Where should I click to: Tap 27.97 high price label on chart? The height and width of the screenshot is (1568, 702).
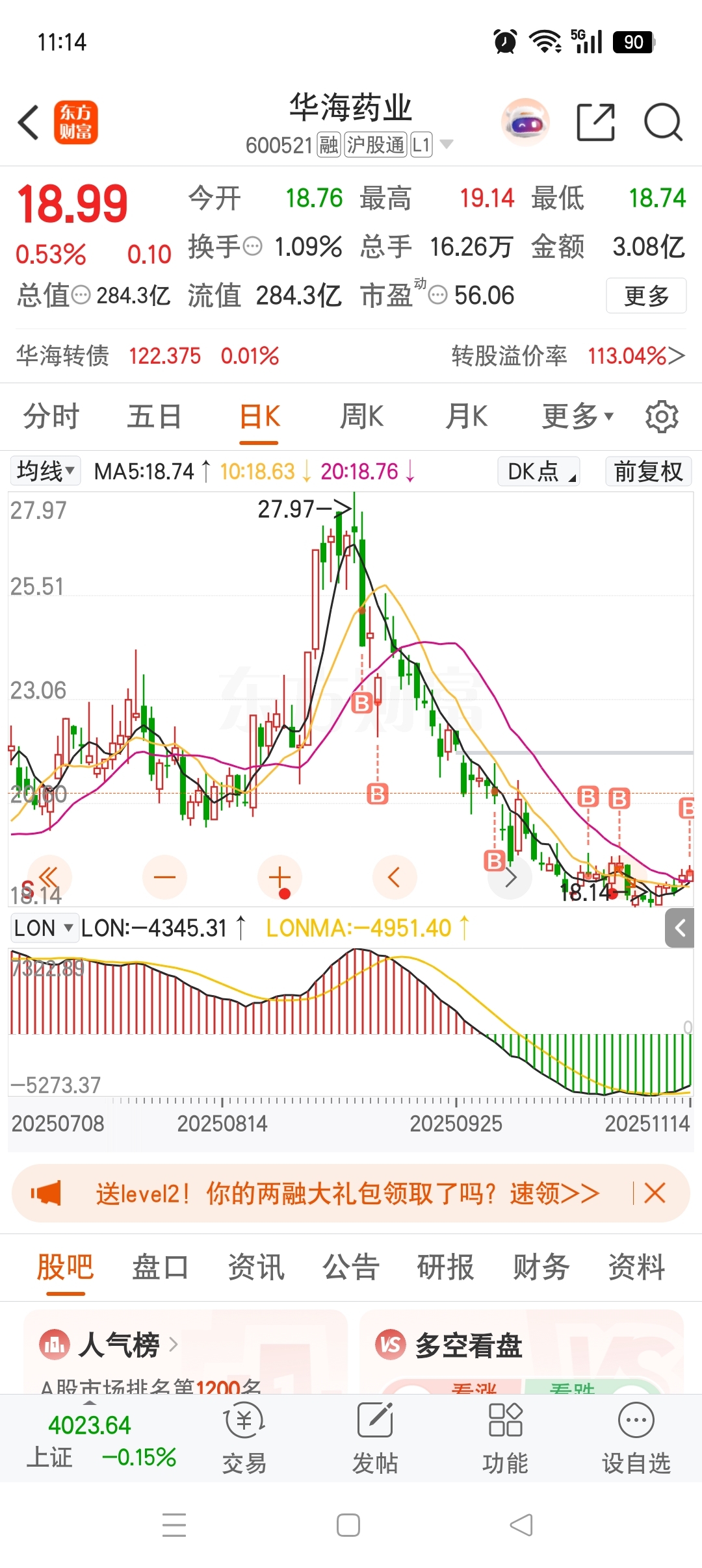pos(286,509)
